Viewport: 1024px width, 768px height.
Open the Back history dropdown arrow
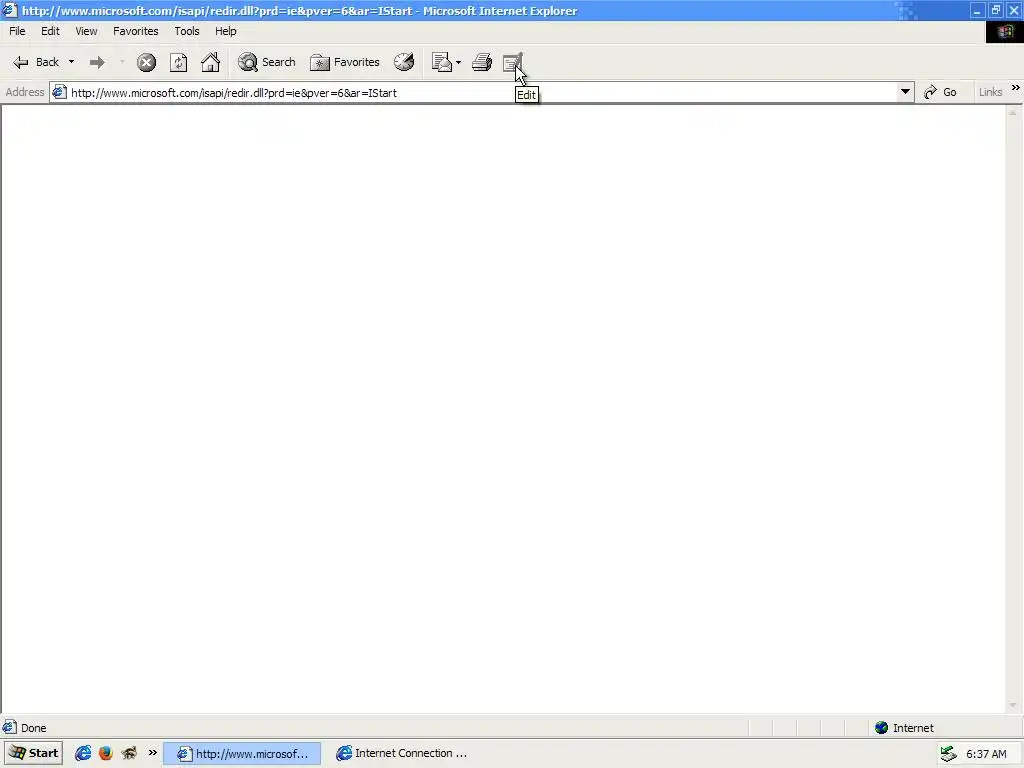coord(71,62)
